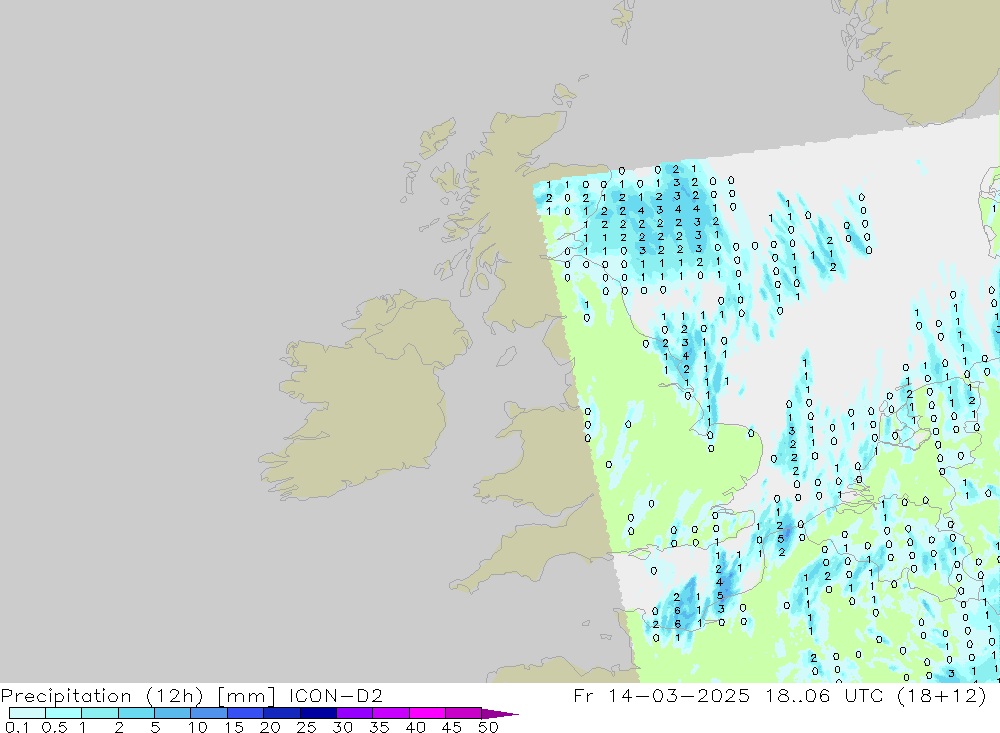This screenshot has width=1000, height=733.
Task: Pick the 15–20 mm legend color swatch
Action: point(245,713)
